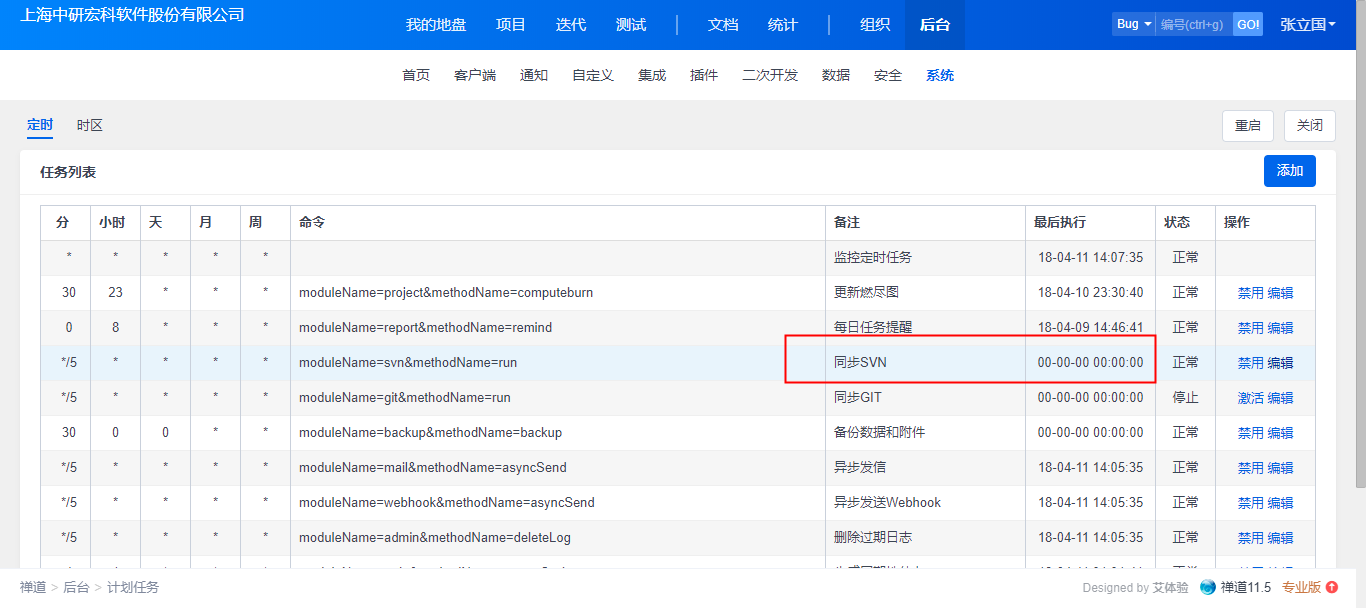Disable the 同步SVN scheduled task
The image size is (1366, 608).
(x=1250, y=363)
